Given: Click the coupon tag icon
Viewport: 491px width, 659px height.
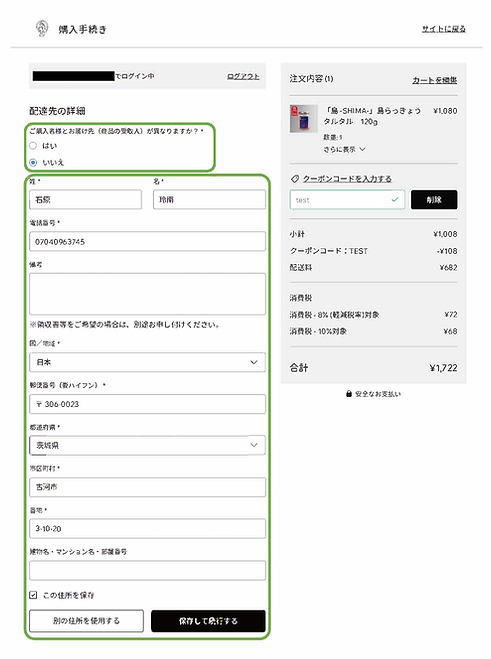Looking at the screenshot, I should 295,179.
